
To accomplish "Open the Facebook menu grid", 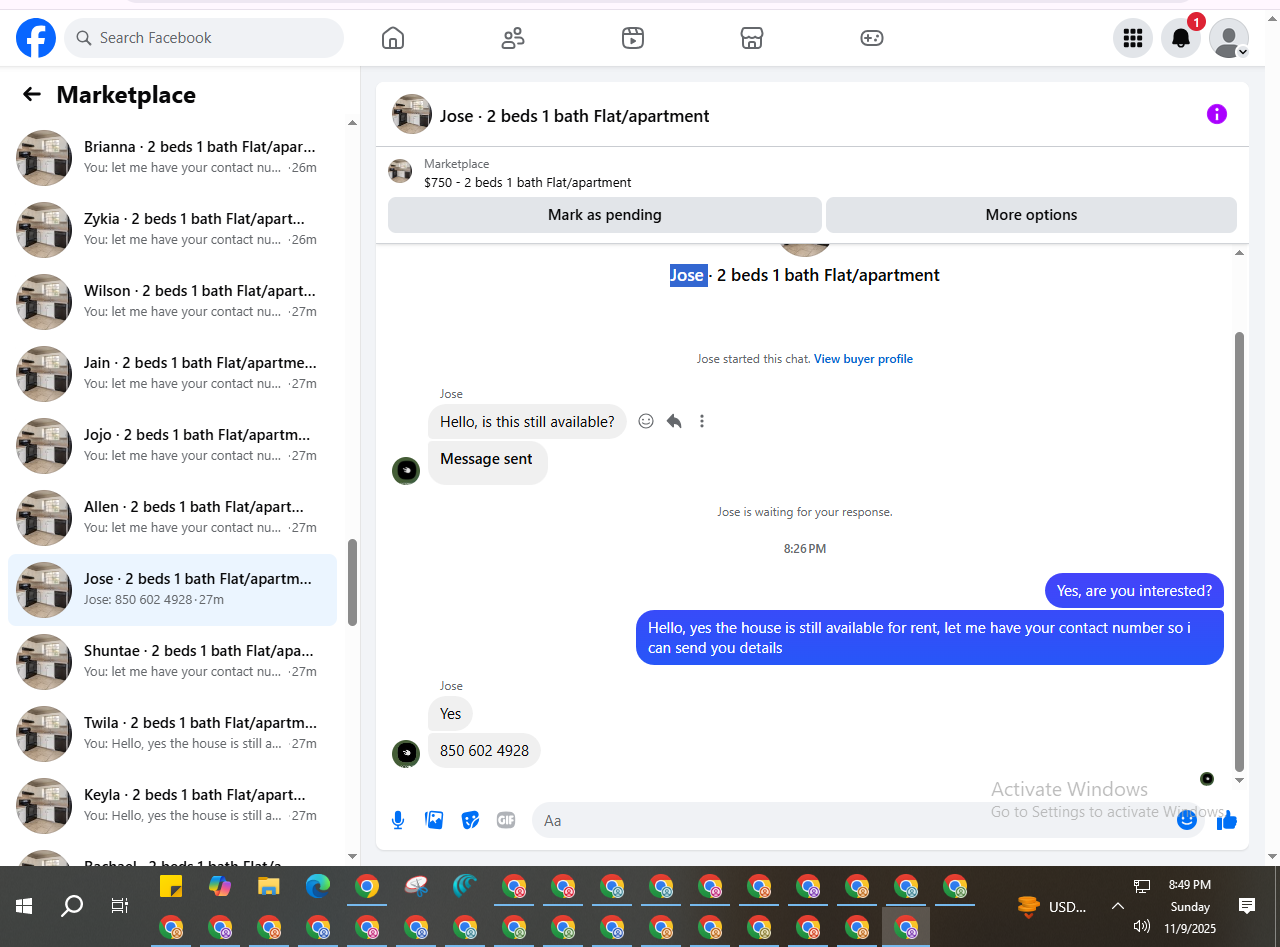I will [1133, 38].
